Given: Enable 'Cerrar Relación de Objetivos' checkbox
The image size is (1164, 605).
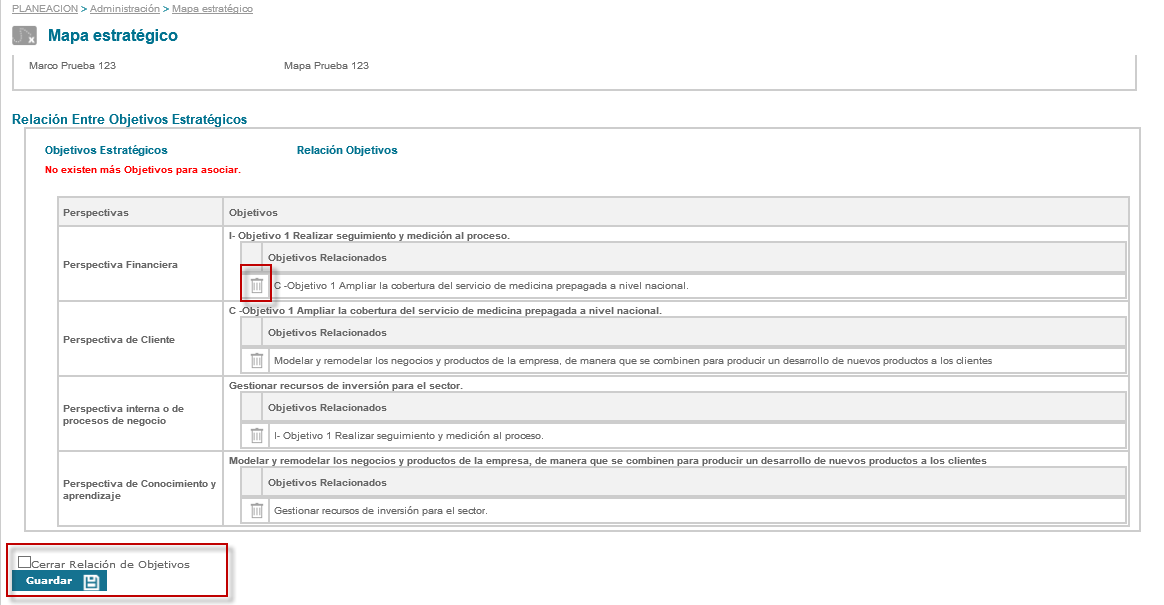Looking at the screenshot, I should point(25,563).
